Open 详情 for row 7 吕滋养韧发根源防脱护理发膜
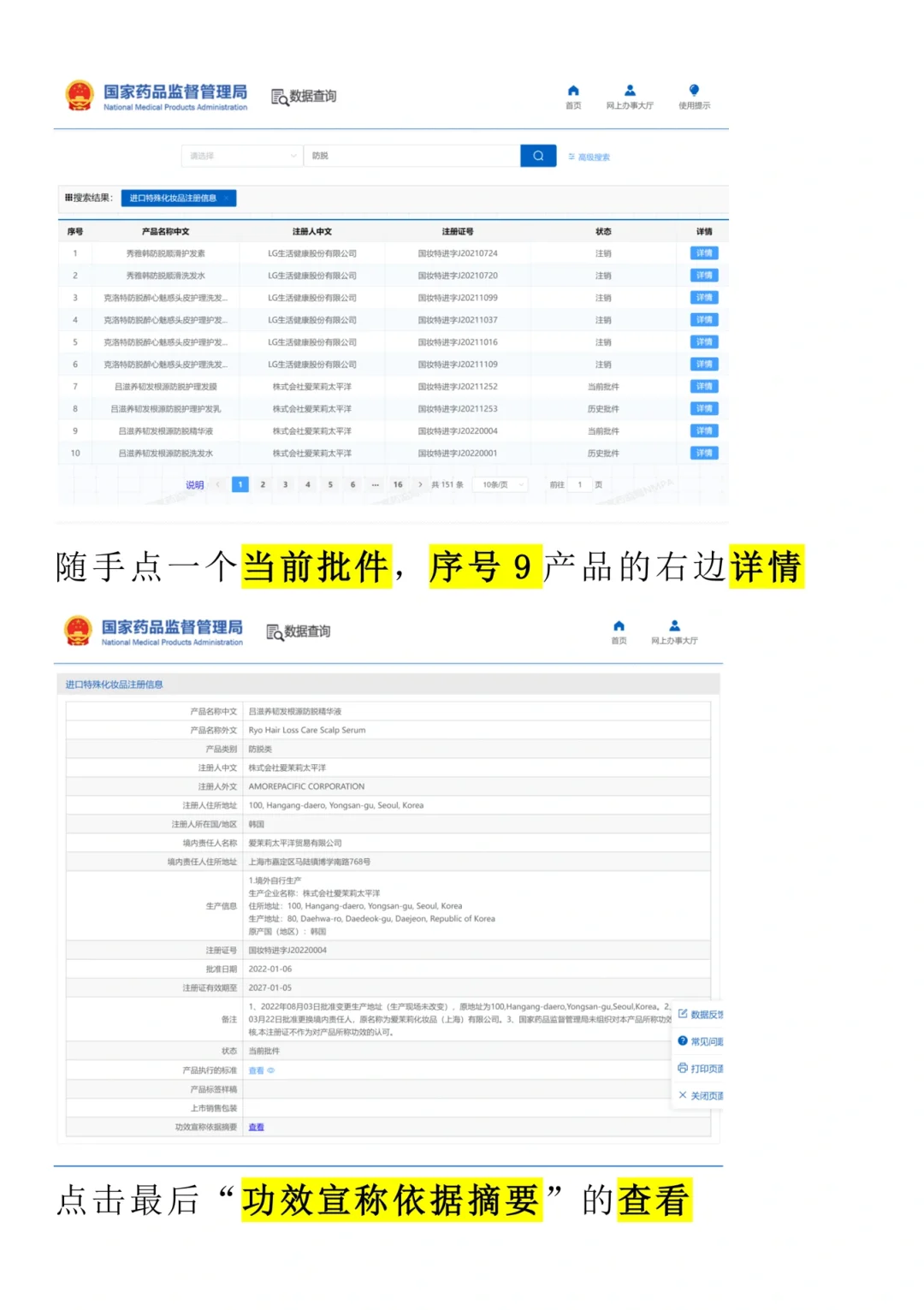924x1310 pixels. click(x=704, y=387)
